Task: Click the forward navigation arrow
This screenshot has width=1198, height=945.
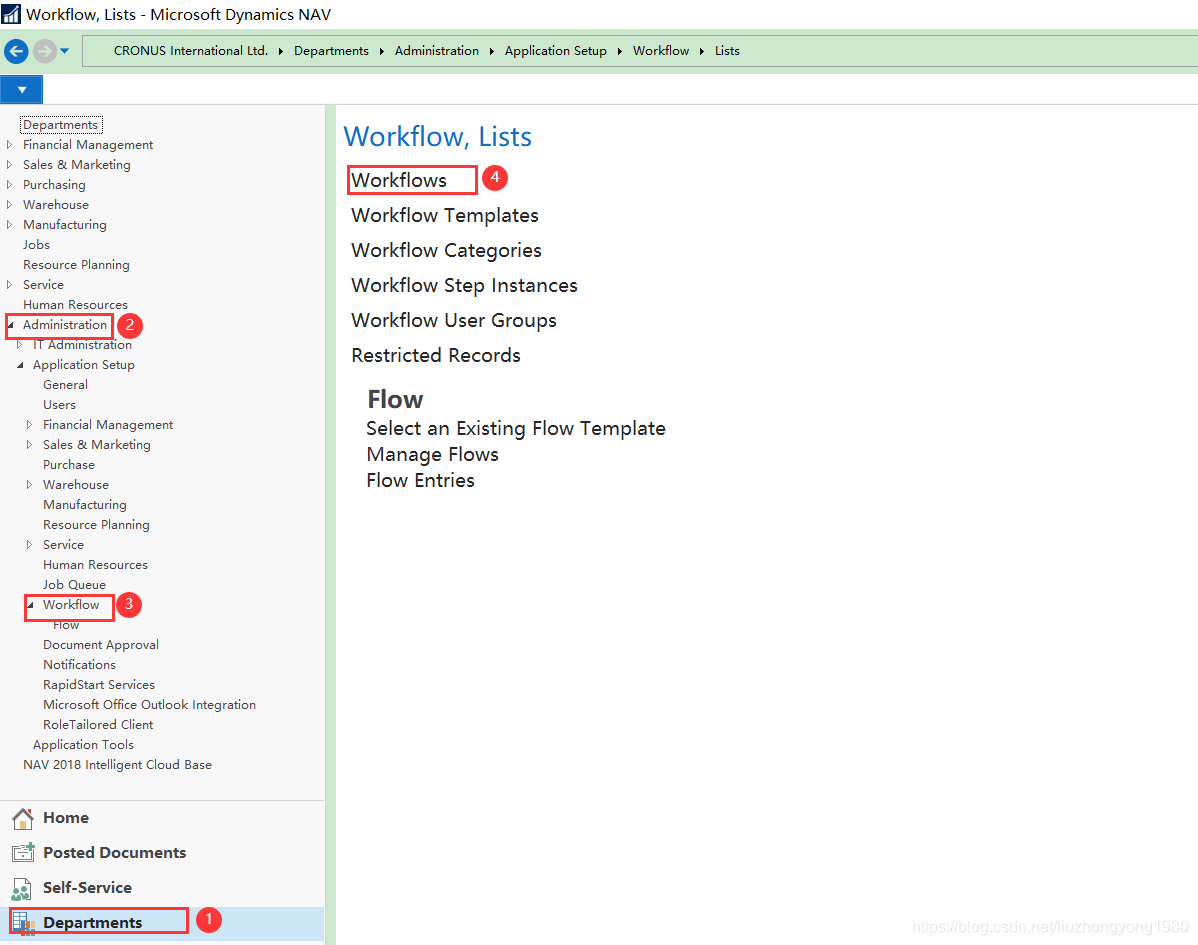Action: pyautogui.click(x=45, y=51)
